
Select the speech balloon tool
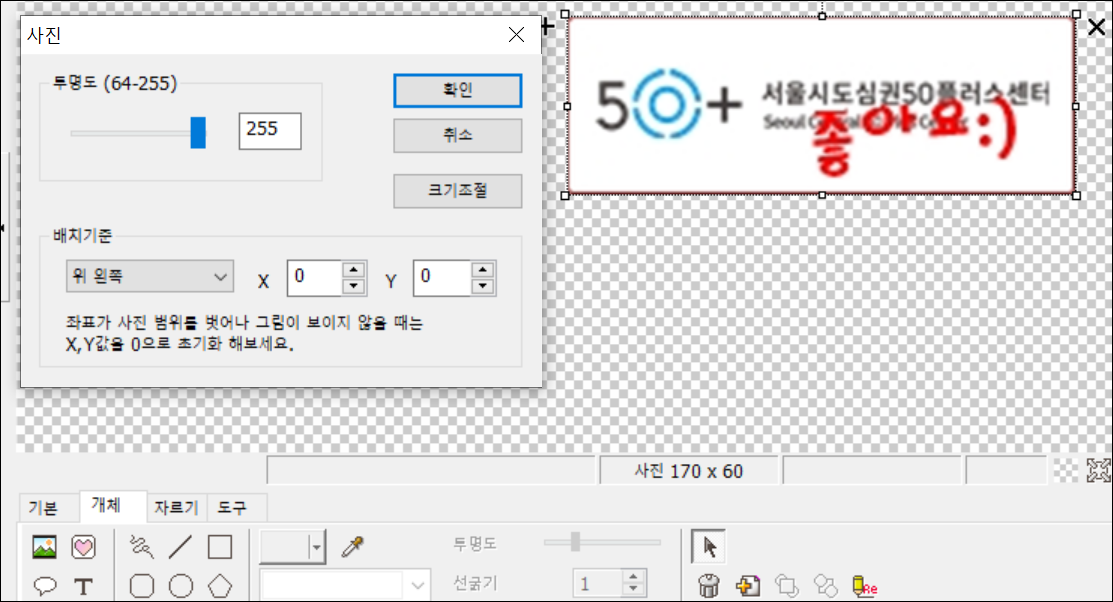coord(45,586)
